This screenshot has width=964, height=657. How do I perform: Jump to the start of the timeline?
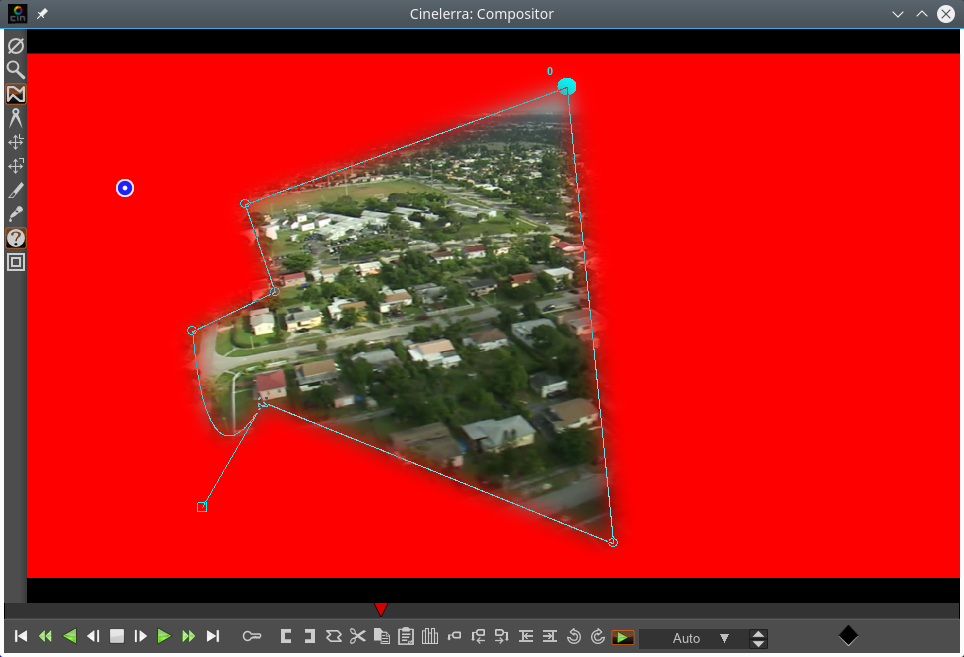click(21, 636)
